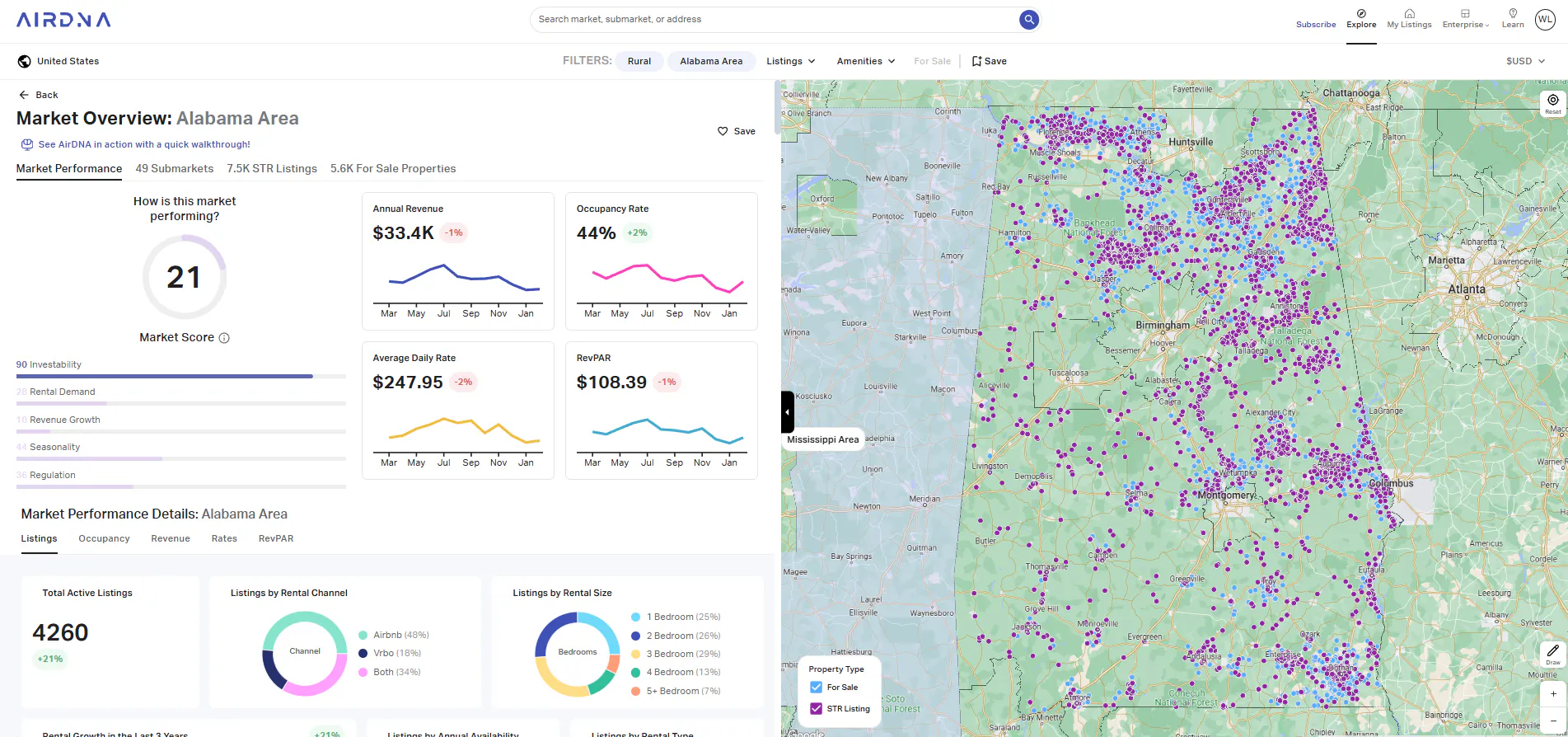Click the United States country selector

point(59,61)
